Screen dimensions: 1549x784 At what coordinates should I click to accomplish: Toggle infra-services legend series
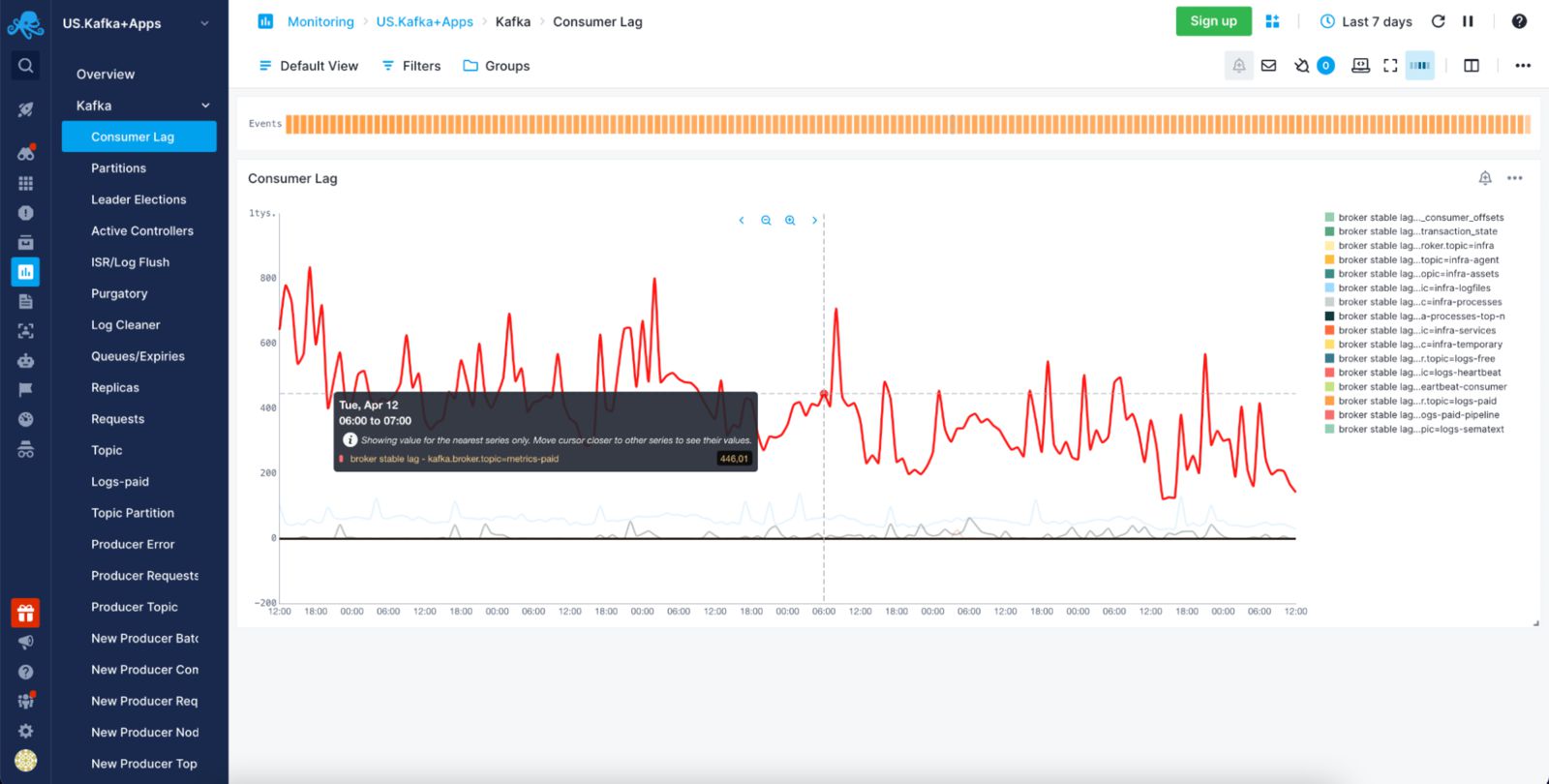tap(1410, 330)
